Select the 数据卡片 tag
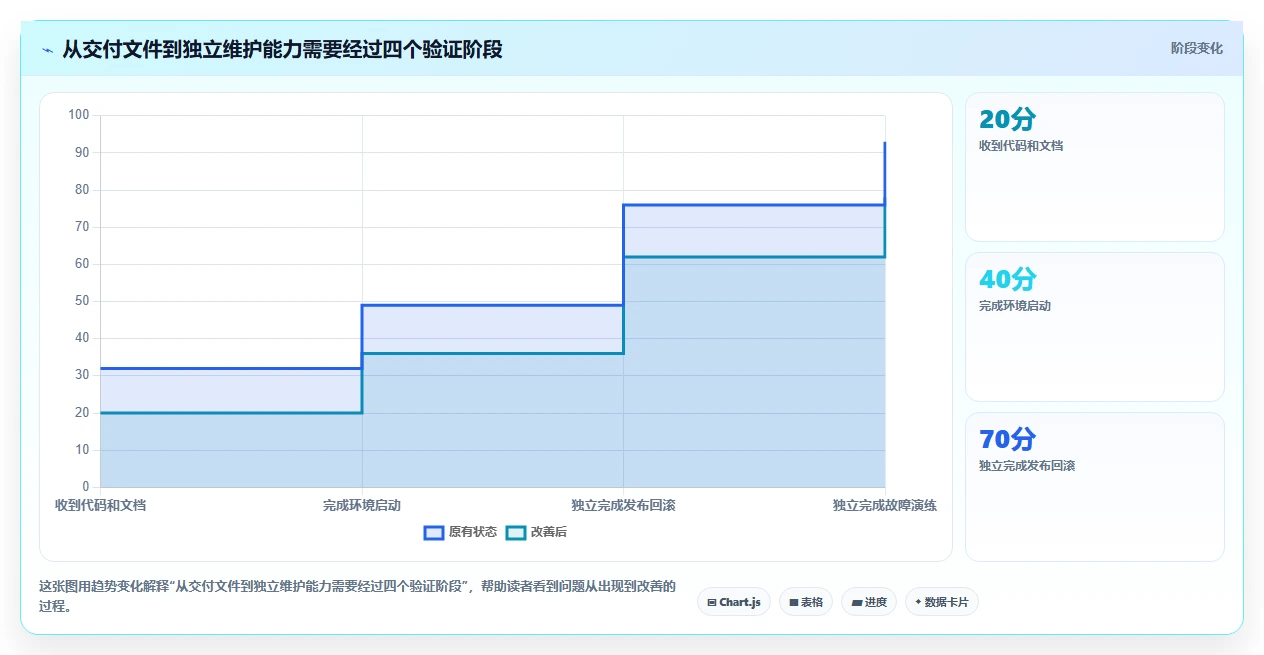1264x655 pixels. pyautogui.click(x=941, y=602)
